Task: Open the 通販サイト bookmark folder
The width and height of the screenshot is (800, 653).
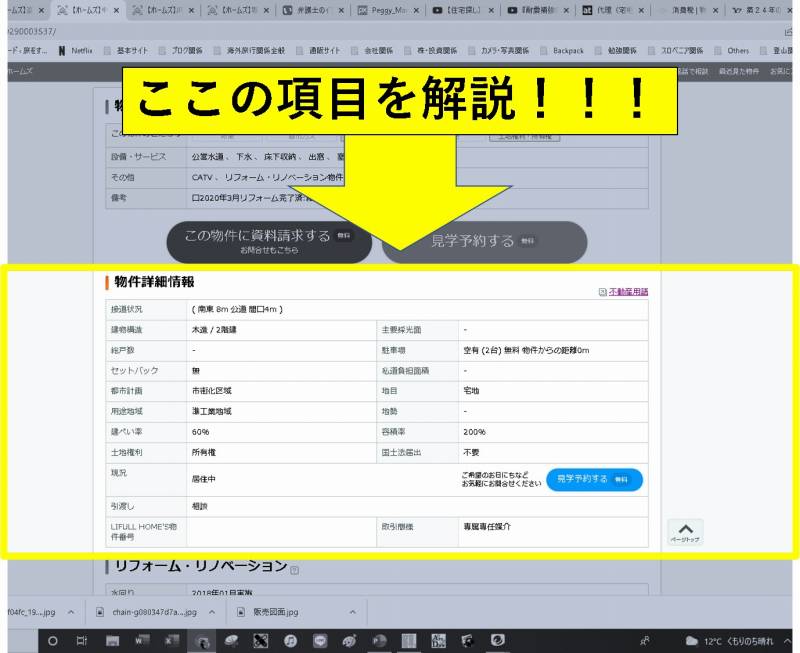Action: 318,51
